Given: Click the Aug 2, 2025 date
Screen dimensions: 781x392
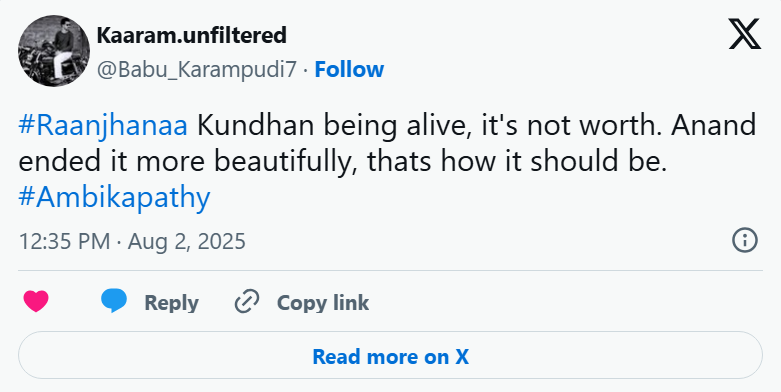Looking at the screenshot, I should 187,242.
